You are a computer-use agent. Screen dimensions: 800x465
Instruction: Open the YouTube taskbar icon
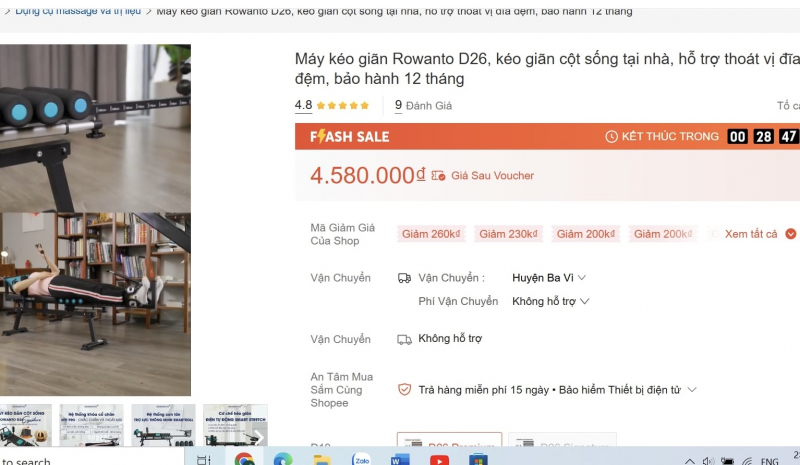(x=439, y=460)
